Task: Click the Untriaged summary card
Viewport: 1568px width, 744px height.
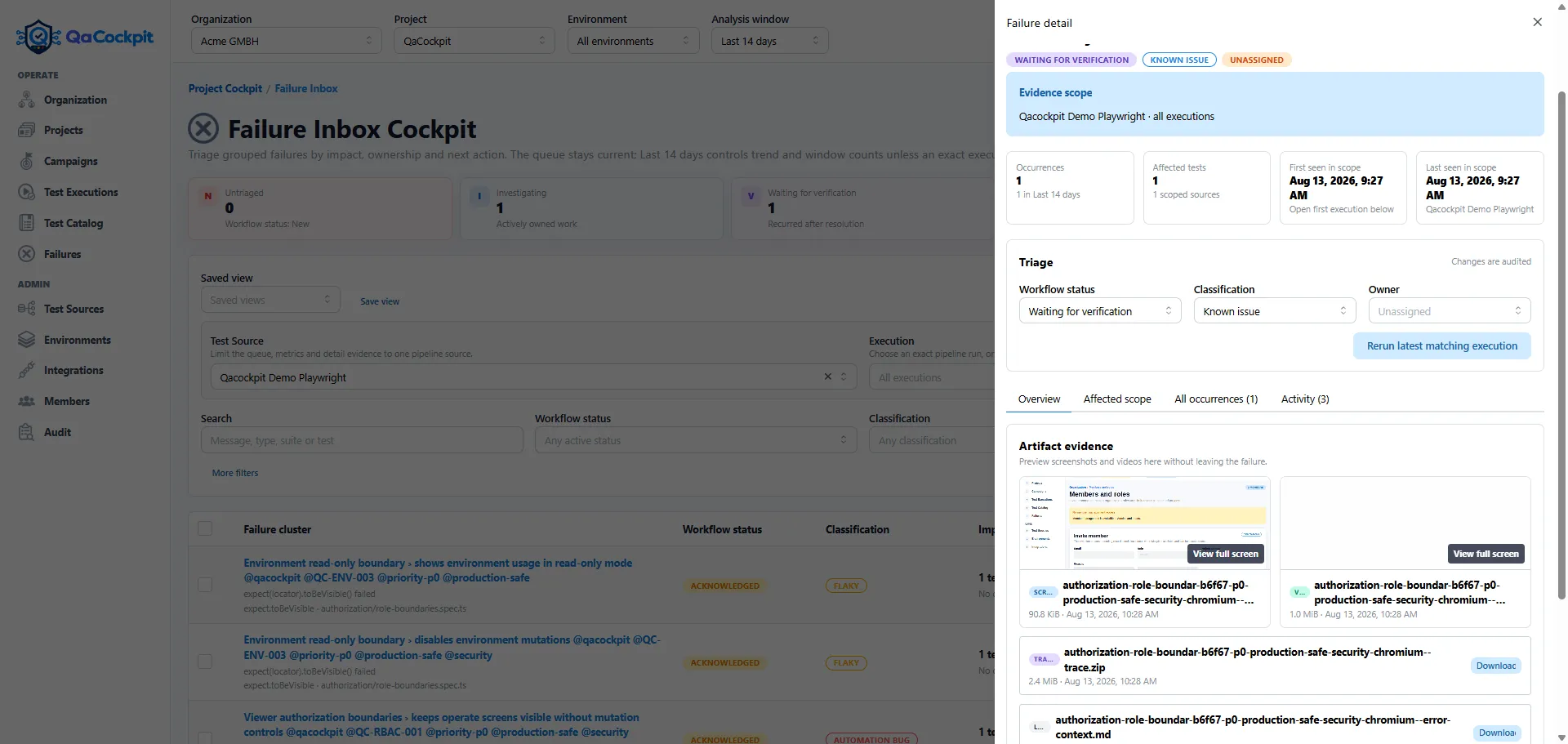Action: coord(320,208)
